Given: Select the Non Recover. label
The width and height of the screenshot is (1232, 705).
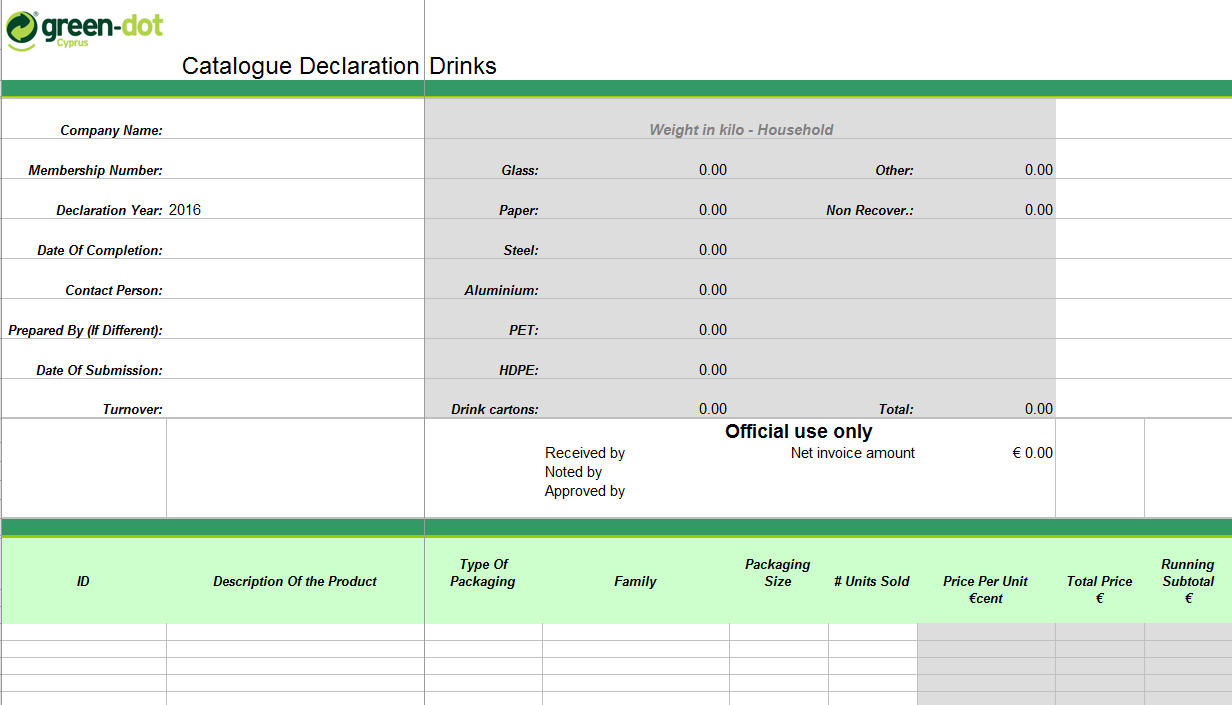Looking at the screenshot, I should tap(870, 210).
